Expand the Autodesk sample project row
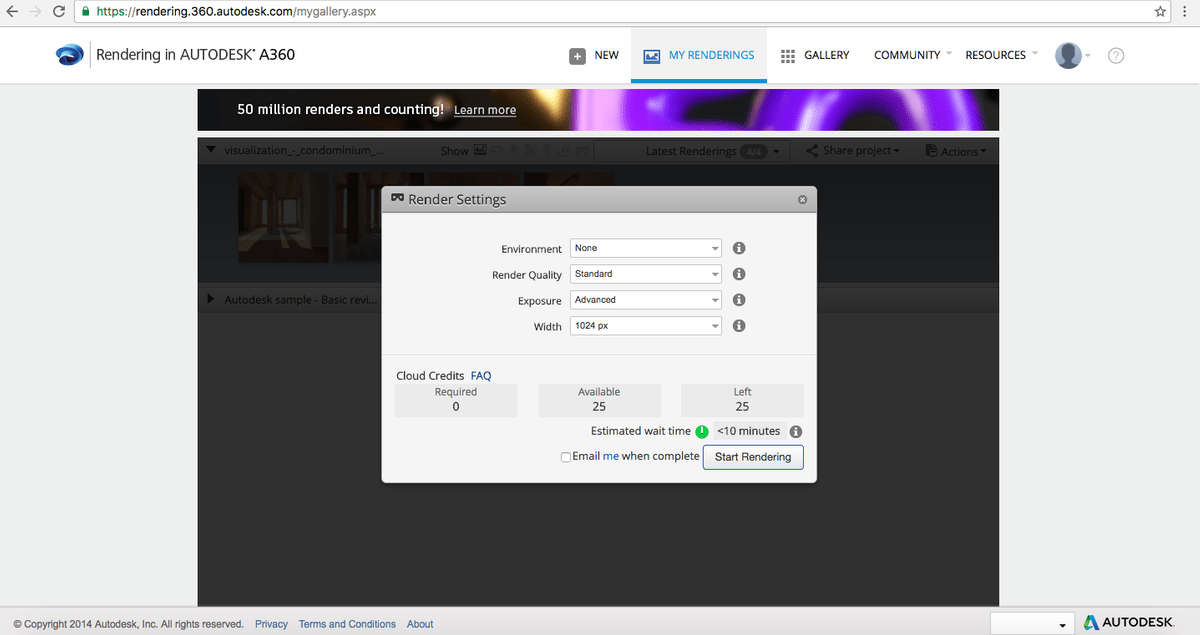 click(211, 299)
